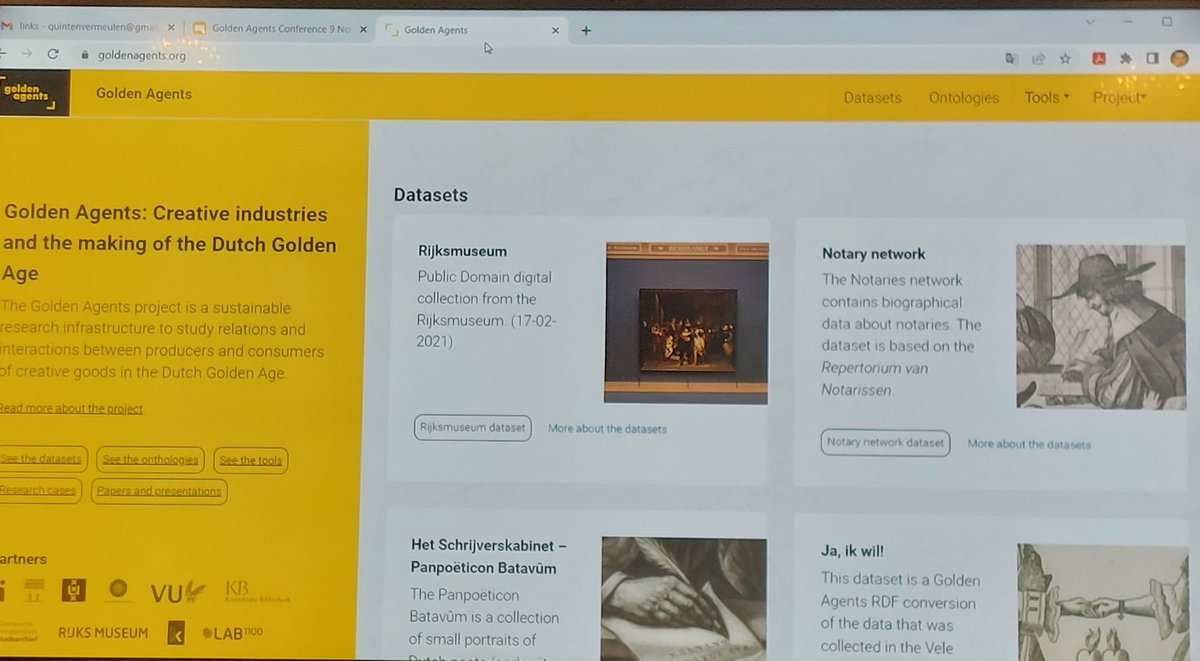Switch to the Golden Agents Conference tab
Image resolution: width=1200 pixels, height=661 pixels.
coord(280,29)
